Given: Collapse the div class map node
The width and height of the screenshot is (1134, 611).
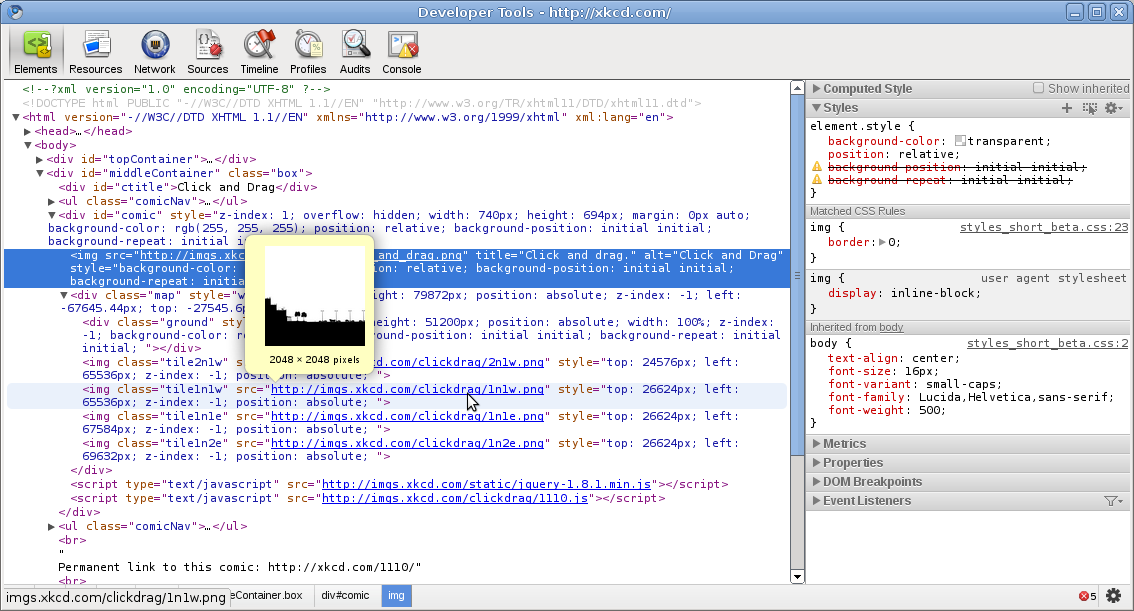Looking at the screenshot, I should [x=64, y=296].
